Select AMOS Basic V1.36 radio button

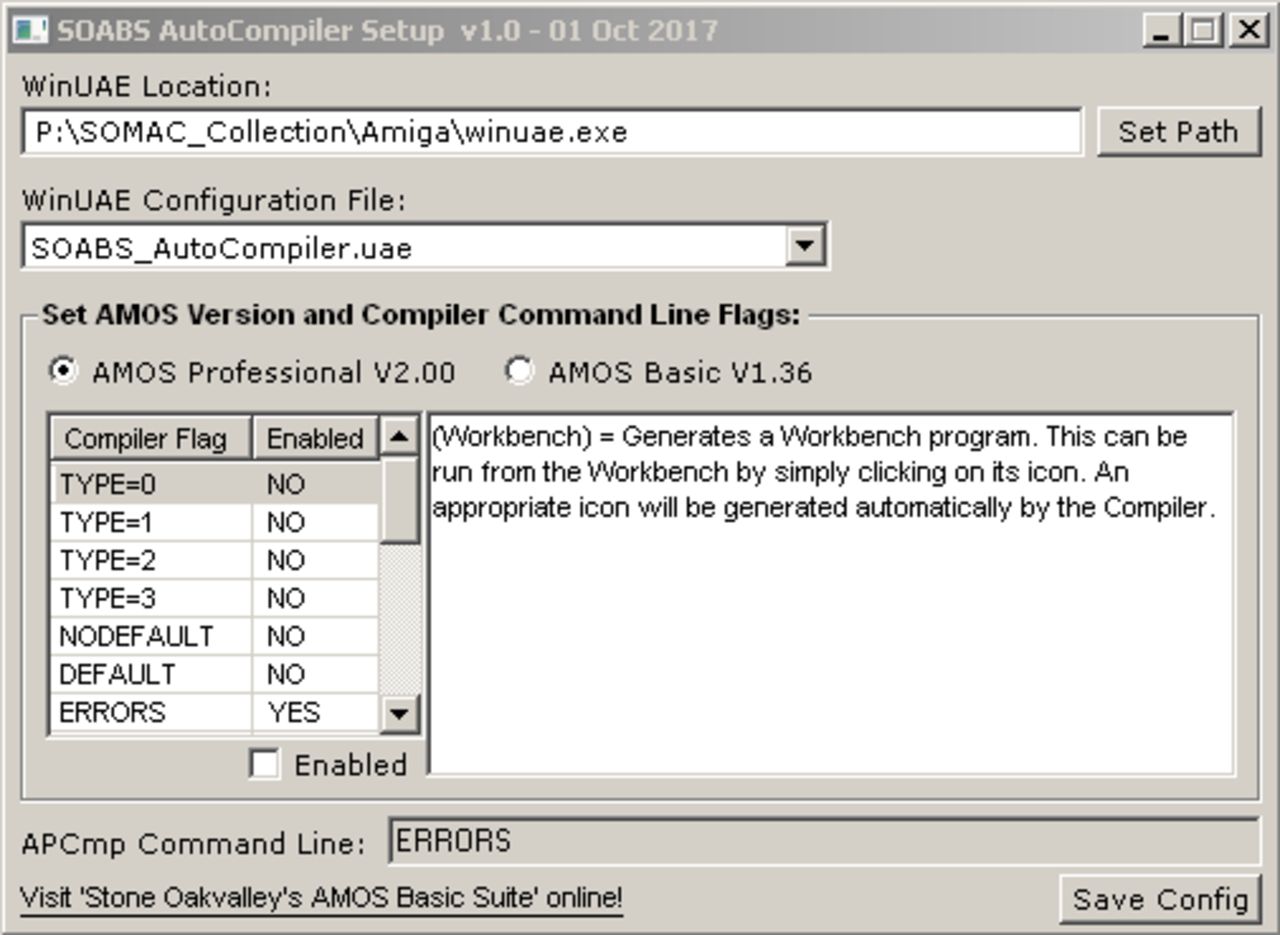(x=519, y=372)
